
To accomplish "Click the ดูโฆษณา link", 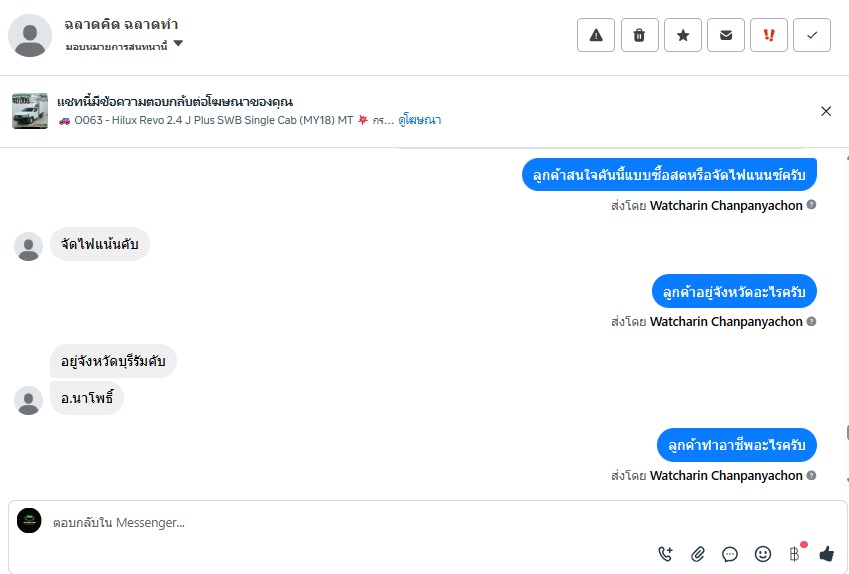I will click(419, 120).
